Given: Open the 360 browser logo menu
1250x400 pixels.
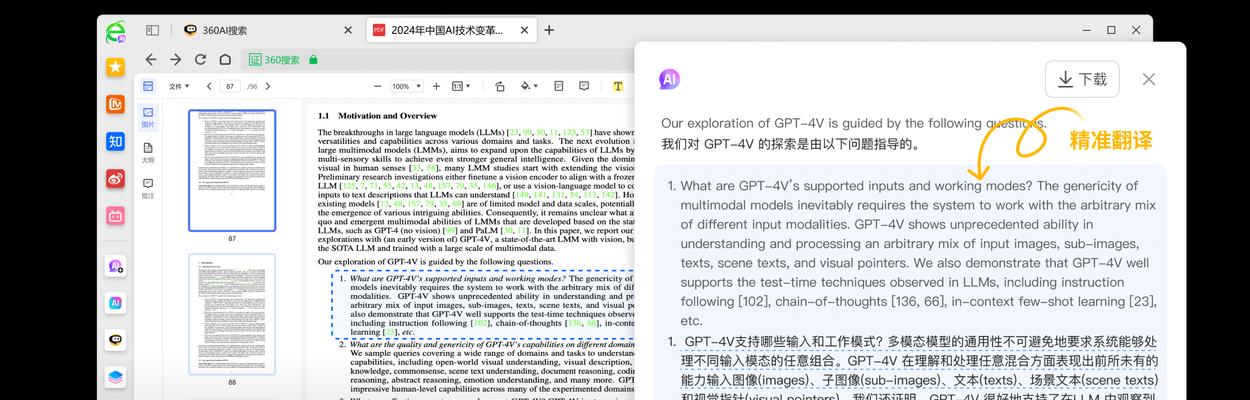Looking at the screenshot, I should (x=116, y=32).
